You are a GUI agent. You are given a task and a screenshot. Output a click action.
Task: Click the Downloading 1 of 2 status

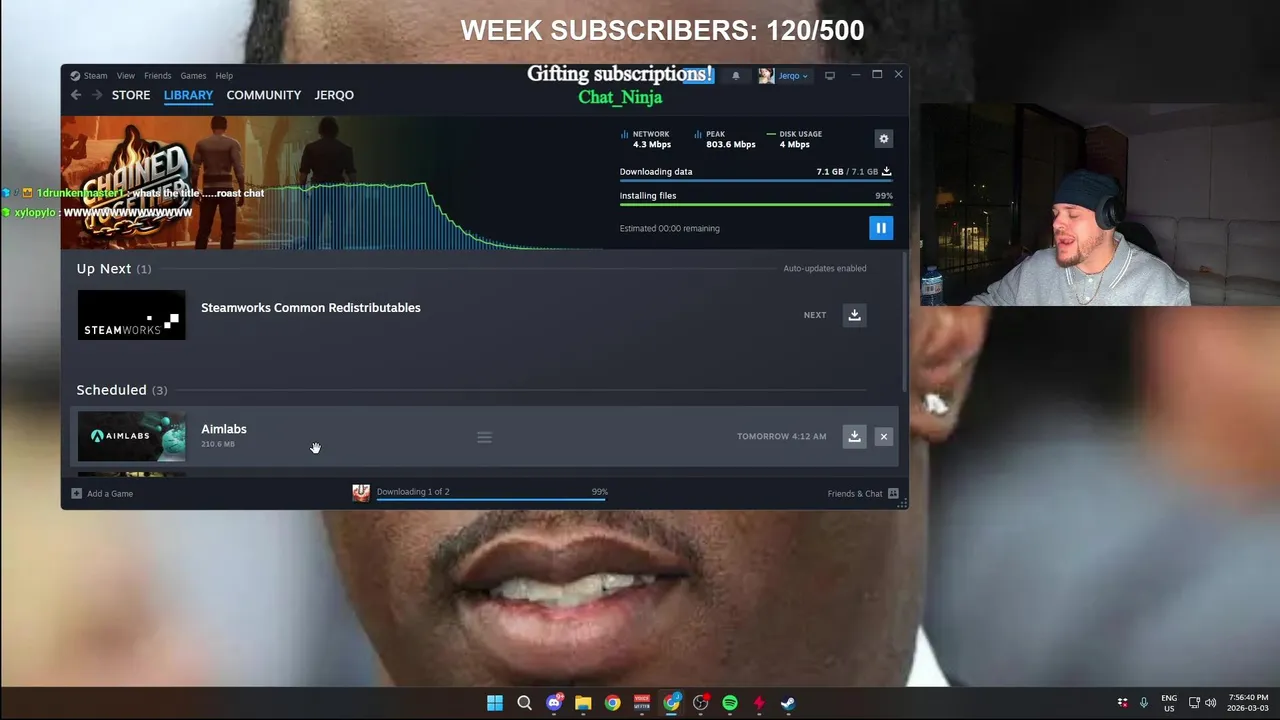[x=413, y=492]
